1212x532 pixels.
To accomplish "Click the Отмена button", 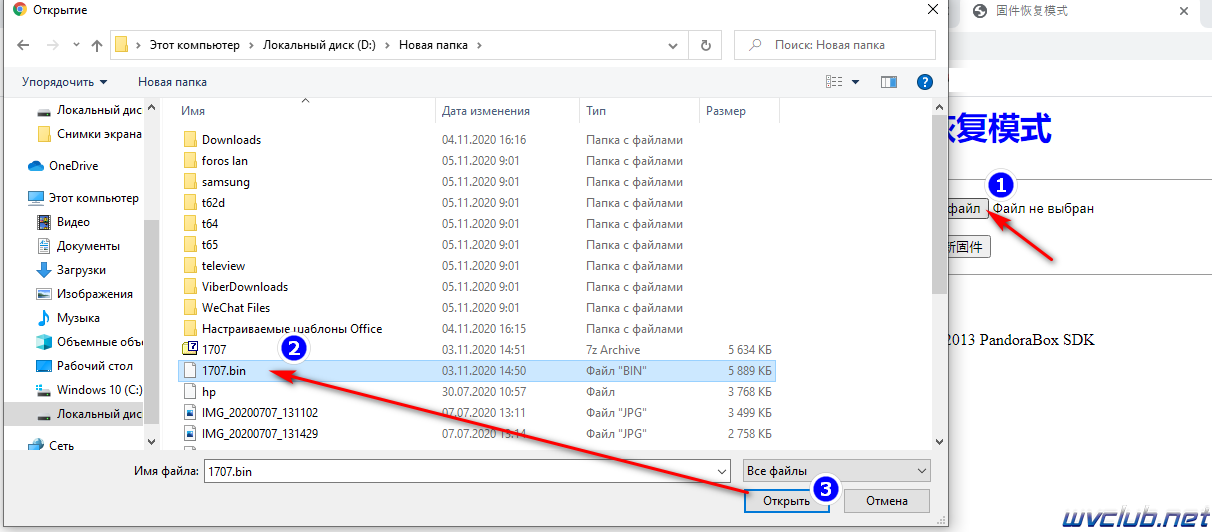I will click(887, 501).
